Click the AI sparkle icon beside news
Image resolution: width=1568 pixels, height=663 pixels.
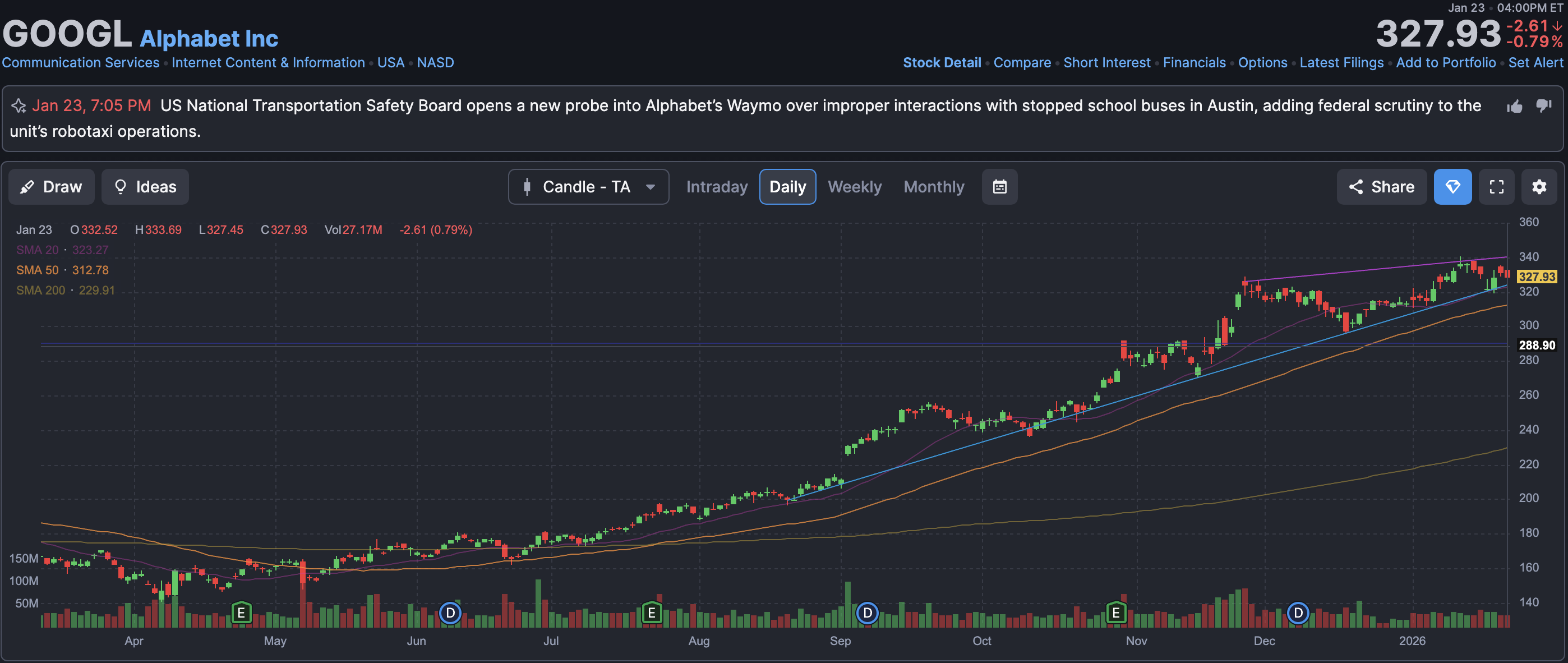click(x=19, y=106)
